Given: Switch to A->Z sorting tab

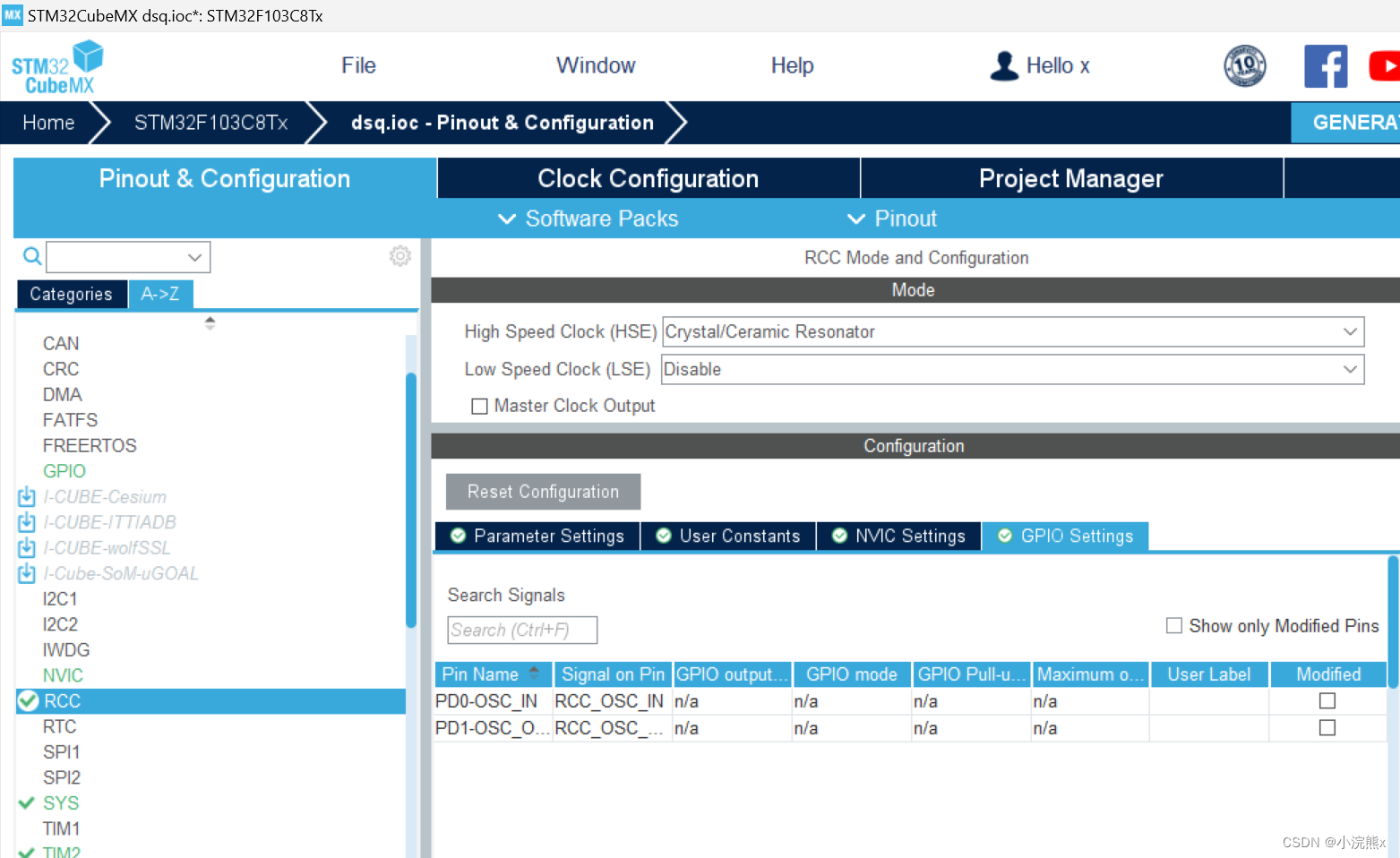Looking at the screenshot, I should click(x=160, y=294).
